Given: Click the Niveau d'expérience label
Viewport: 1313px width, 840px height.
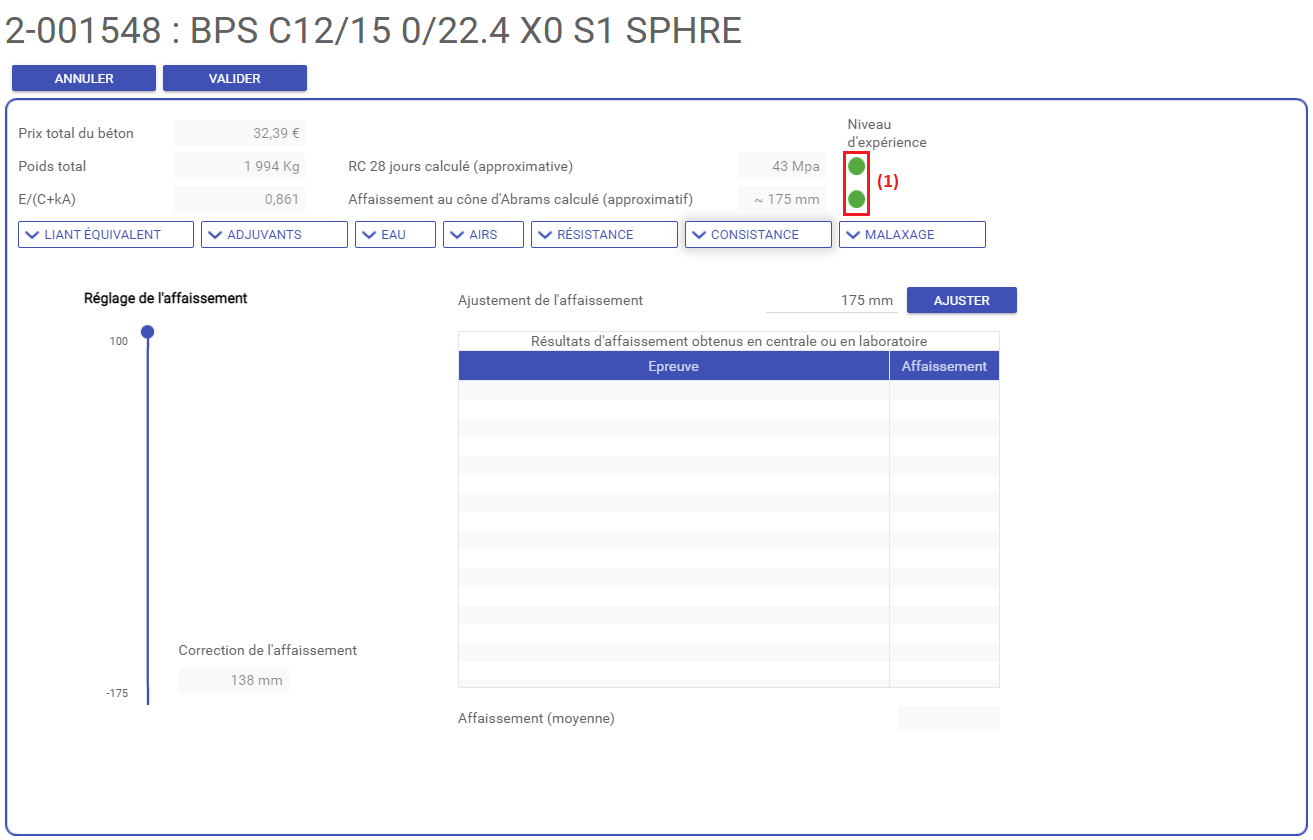Looking at the screenshot, I should [887, 133].
